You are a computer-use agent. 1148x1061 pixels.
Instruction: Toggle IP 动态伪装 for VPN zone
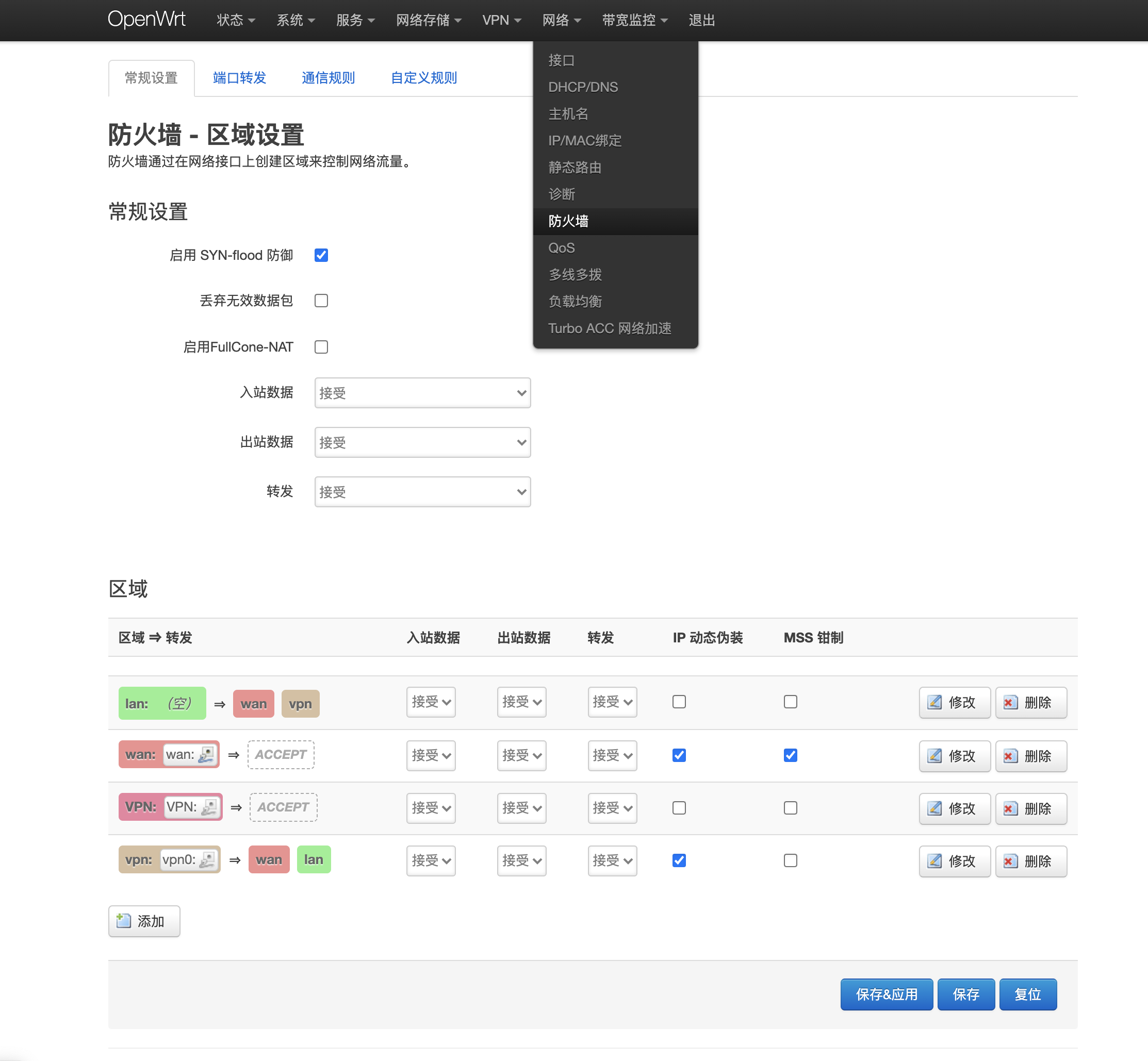[x=679, y=808]
